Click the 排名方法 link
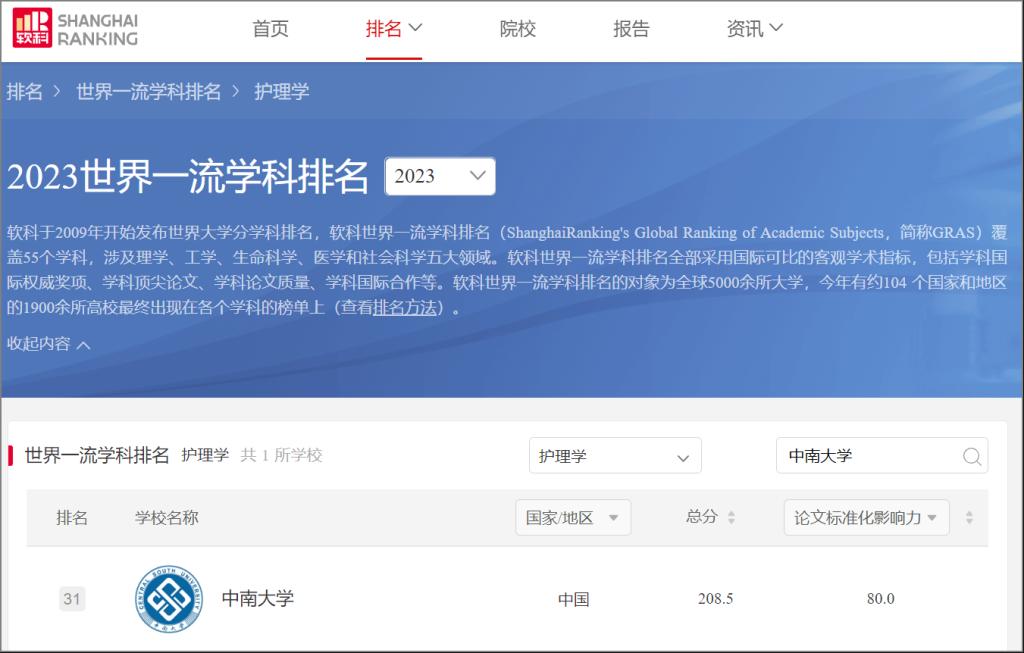1024x653 pixels. (x=405, y=307)
